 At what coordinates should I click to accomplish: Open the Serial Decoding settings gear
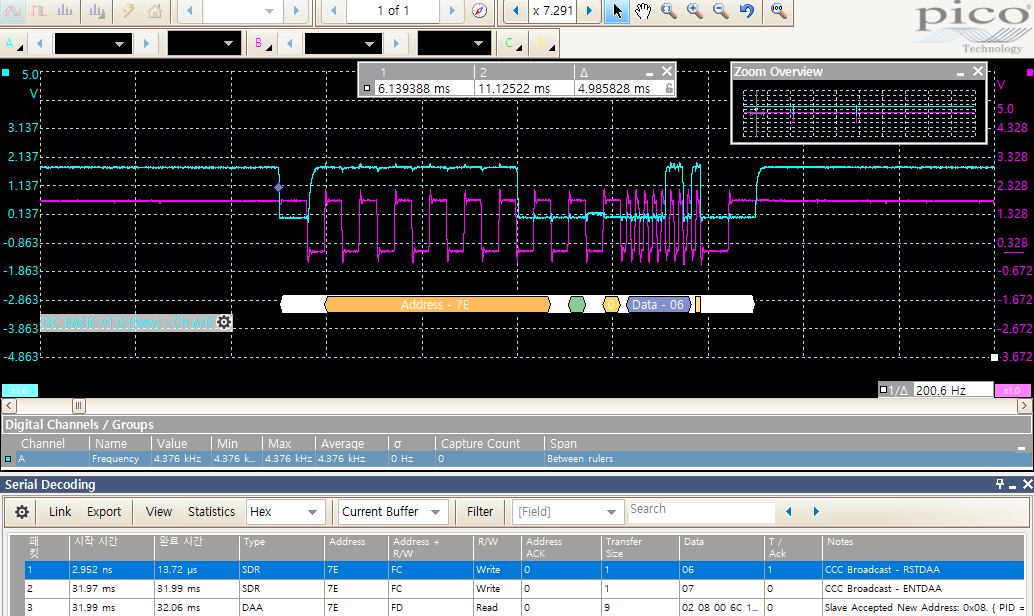[21, 511]
